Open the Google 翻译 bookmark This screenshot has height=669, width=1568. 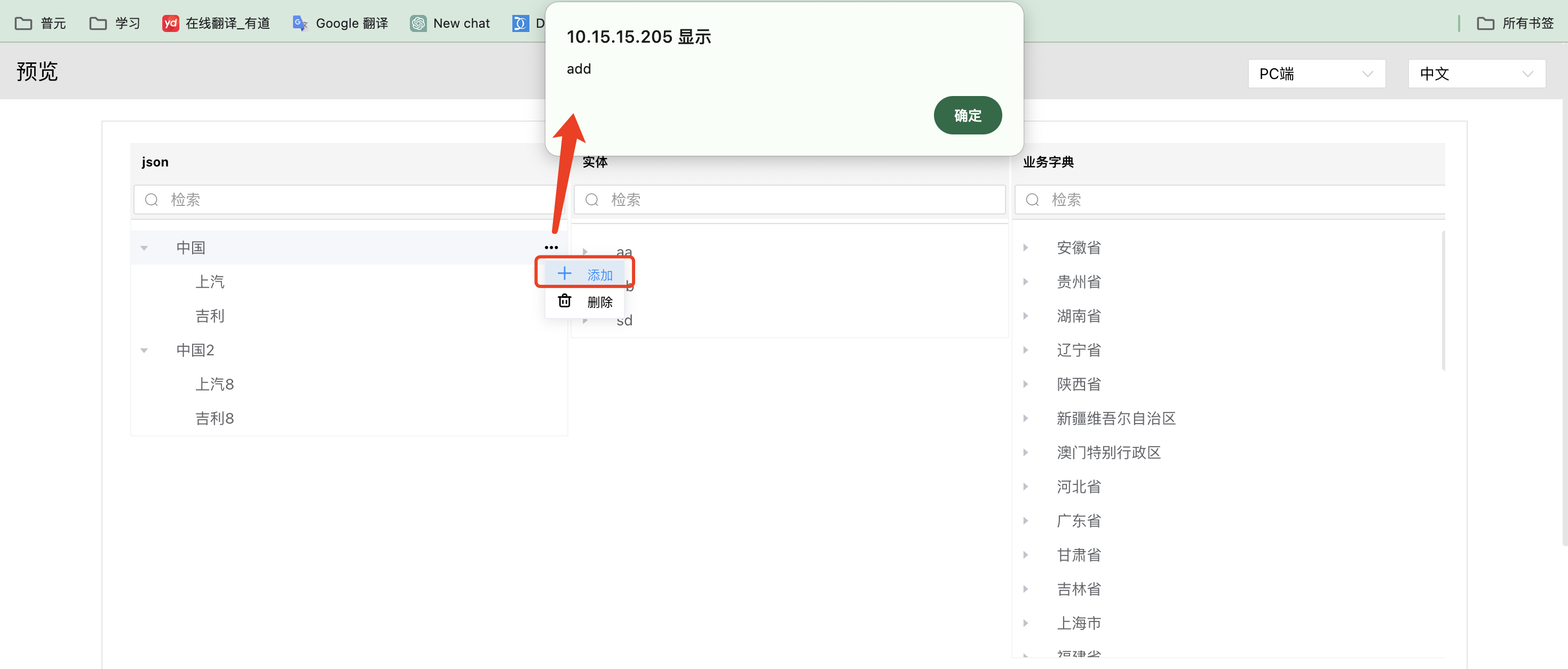[x=340, y=23]
